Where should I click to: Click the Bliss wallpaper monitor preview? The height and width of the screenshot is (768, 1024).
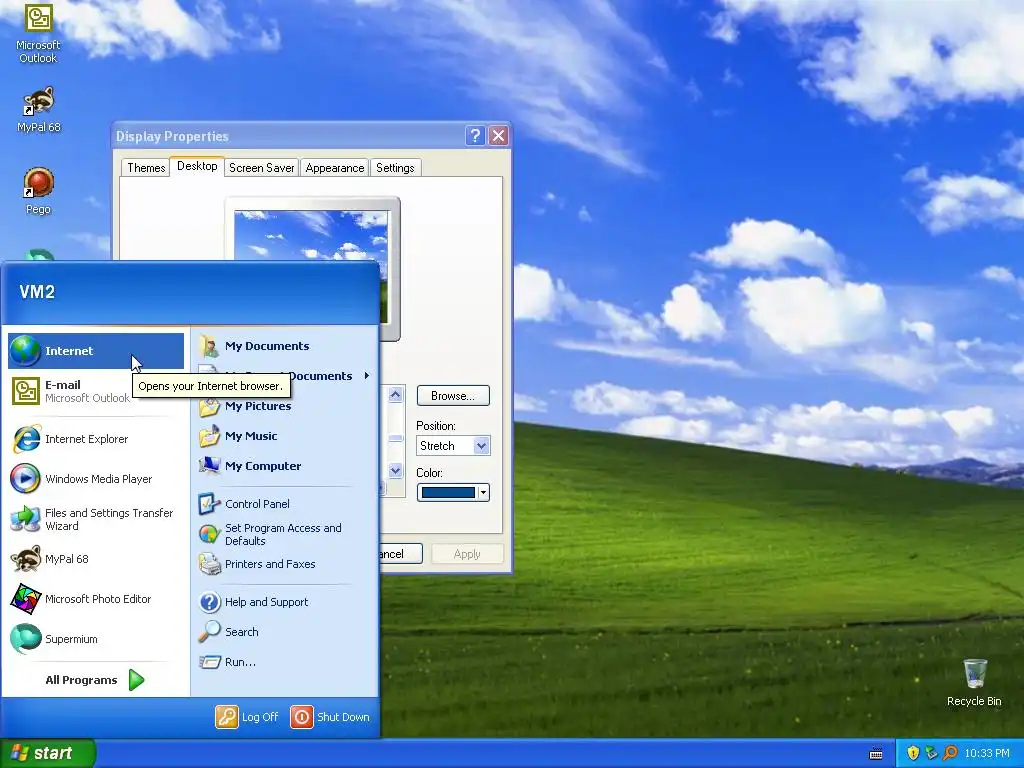coord(311,236)
